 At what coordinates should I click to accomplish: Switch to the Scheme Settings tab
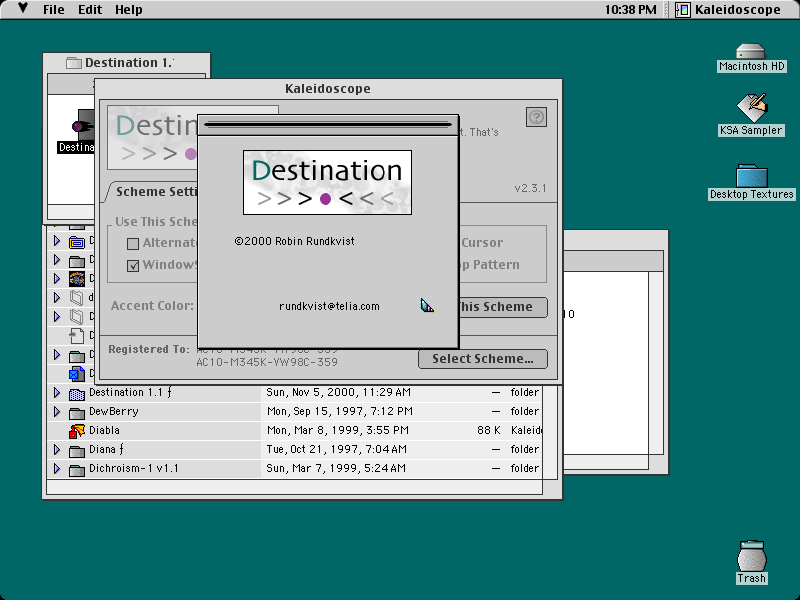point(152,192)
